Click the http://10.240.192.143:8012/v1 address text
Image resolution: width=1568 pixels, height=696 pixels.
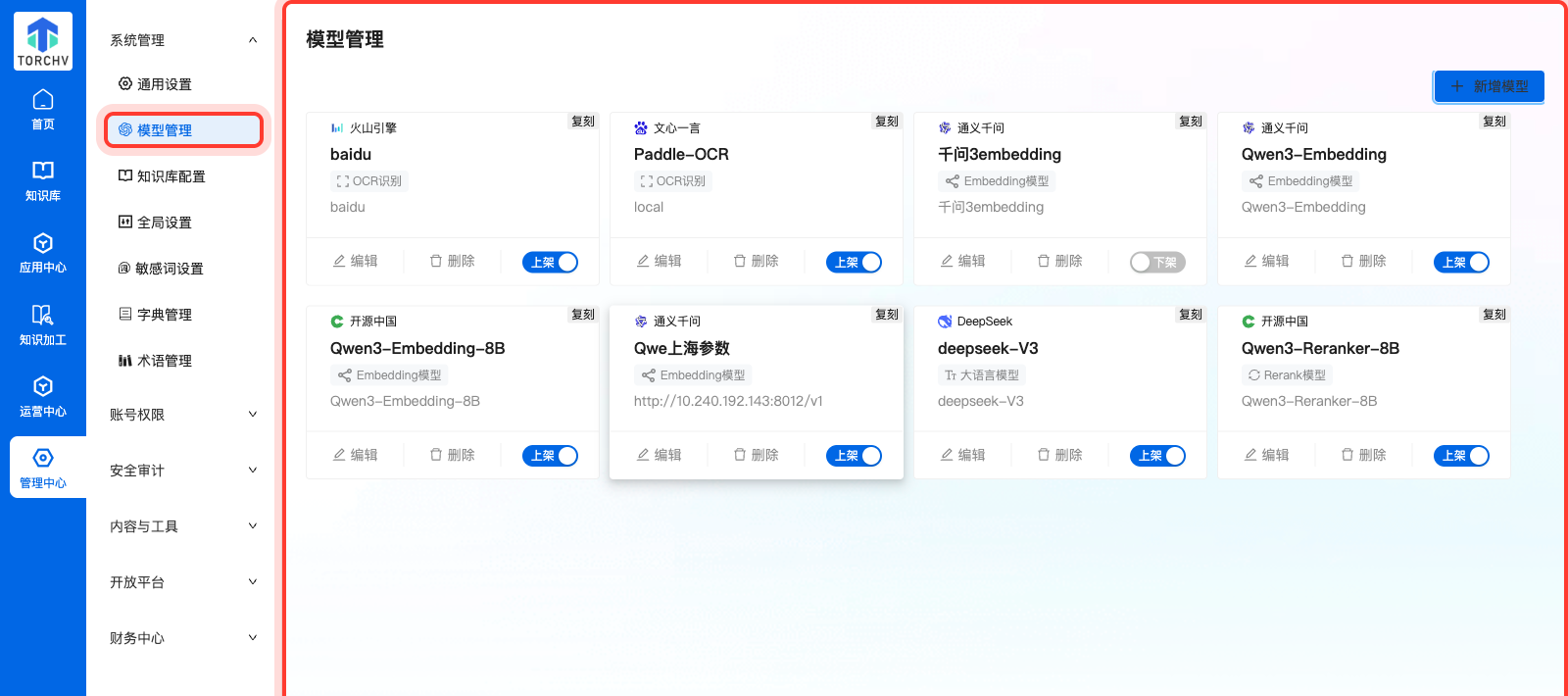[x=728, y=401]
